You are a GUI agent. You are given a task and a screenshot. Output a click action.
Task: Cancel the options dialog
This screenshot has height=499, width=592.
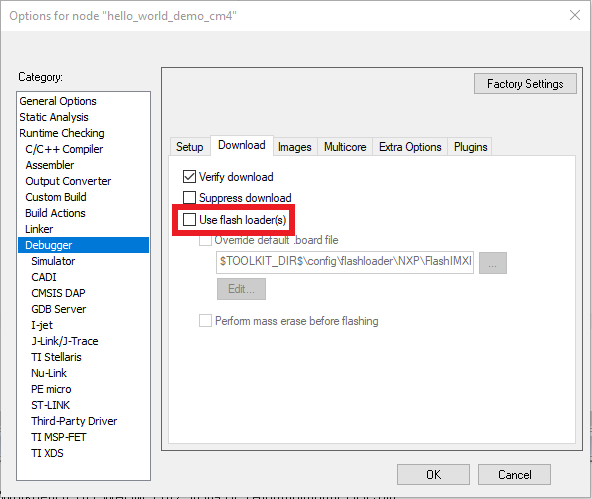click(x=514, y=474)
